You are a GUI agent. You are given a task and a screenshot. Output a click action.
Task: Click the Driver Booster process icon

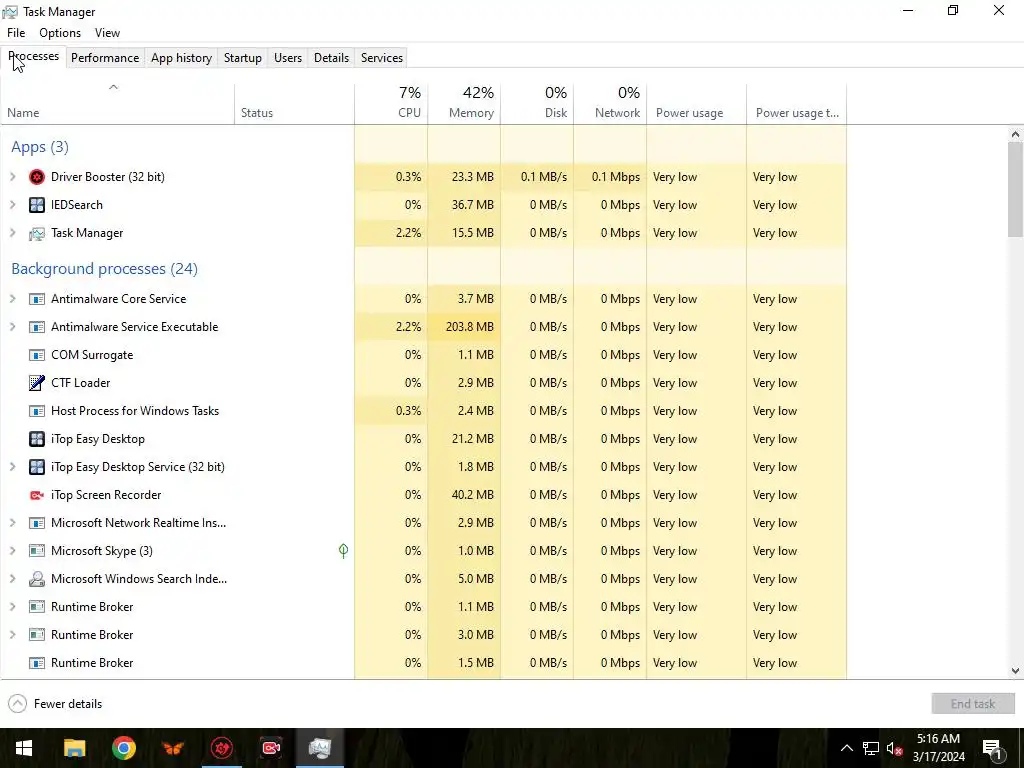tap(37, 177)
